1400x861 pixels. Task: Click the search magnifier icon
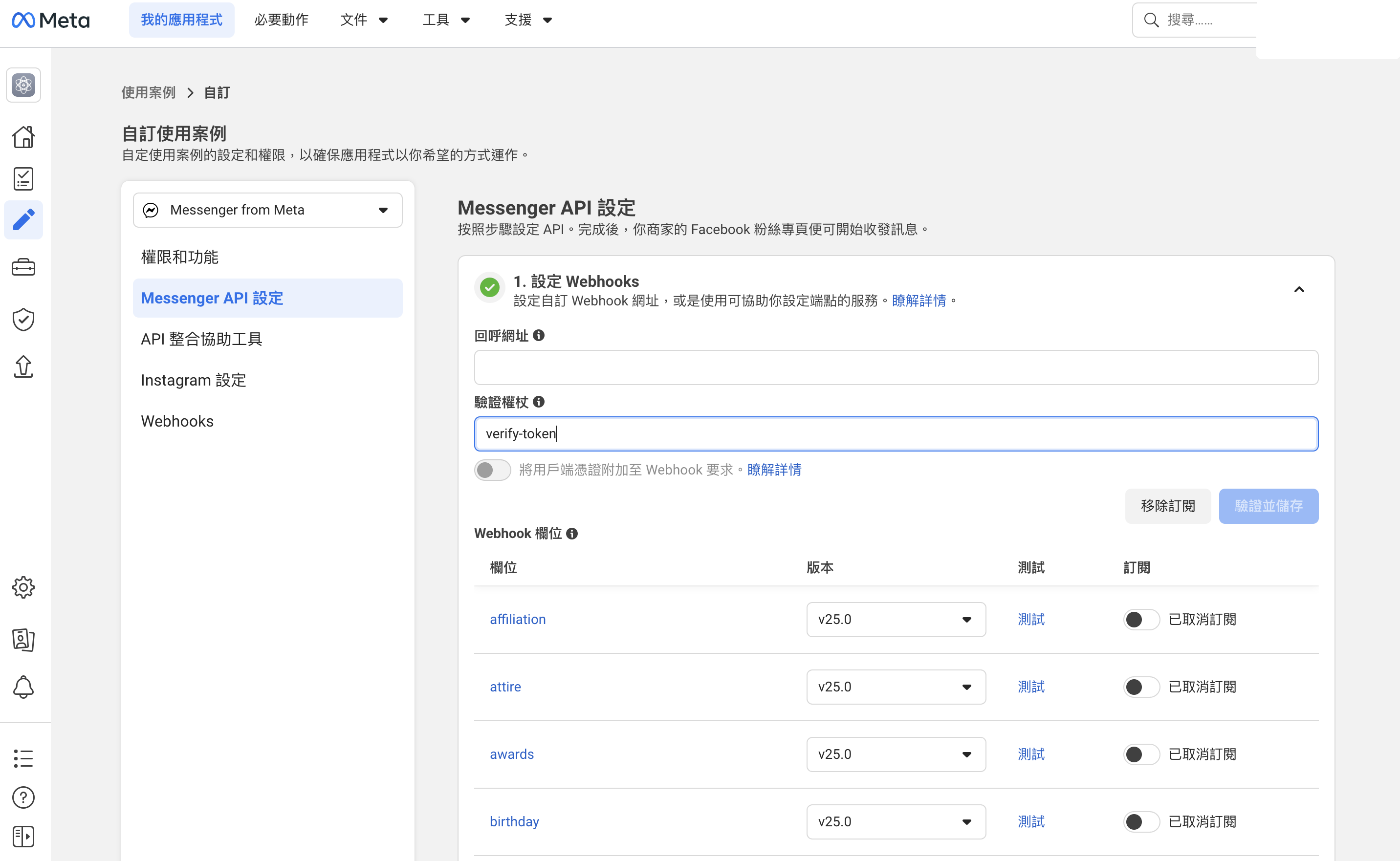pyautogui.click(x=1151, y=20)
